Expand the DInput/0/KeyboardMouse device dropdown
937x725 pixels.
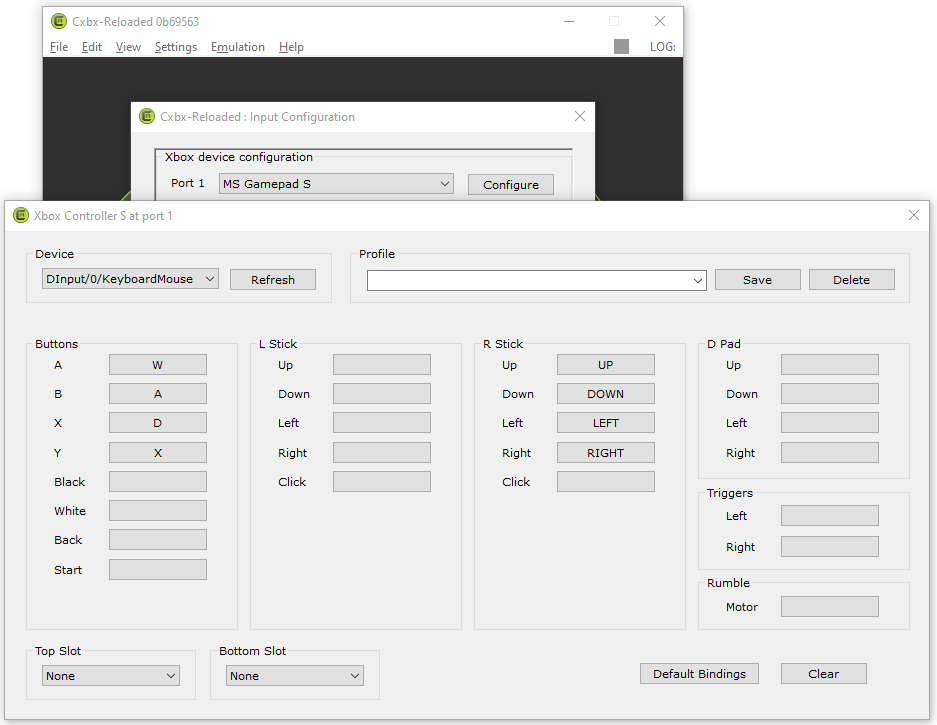coord(130,279)
